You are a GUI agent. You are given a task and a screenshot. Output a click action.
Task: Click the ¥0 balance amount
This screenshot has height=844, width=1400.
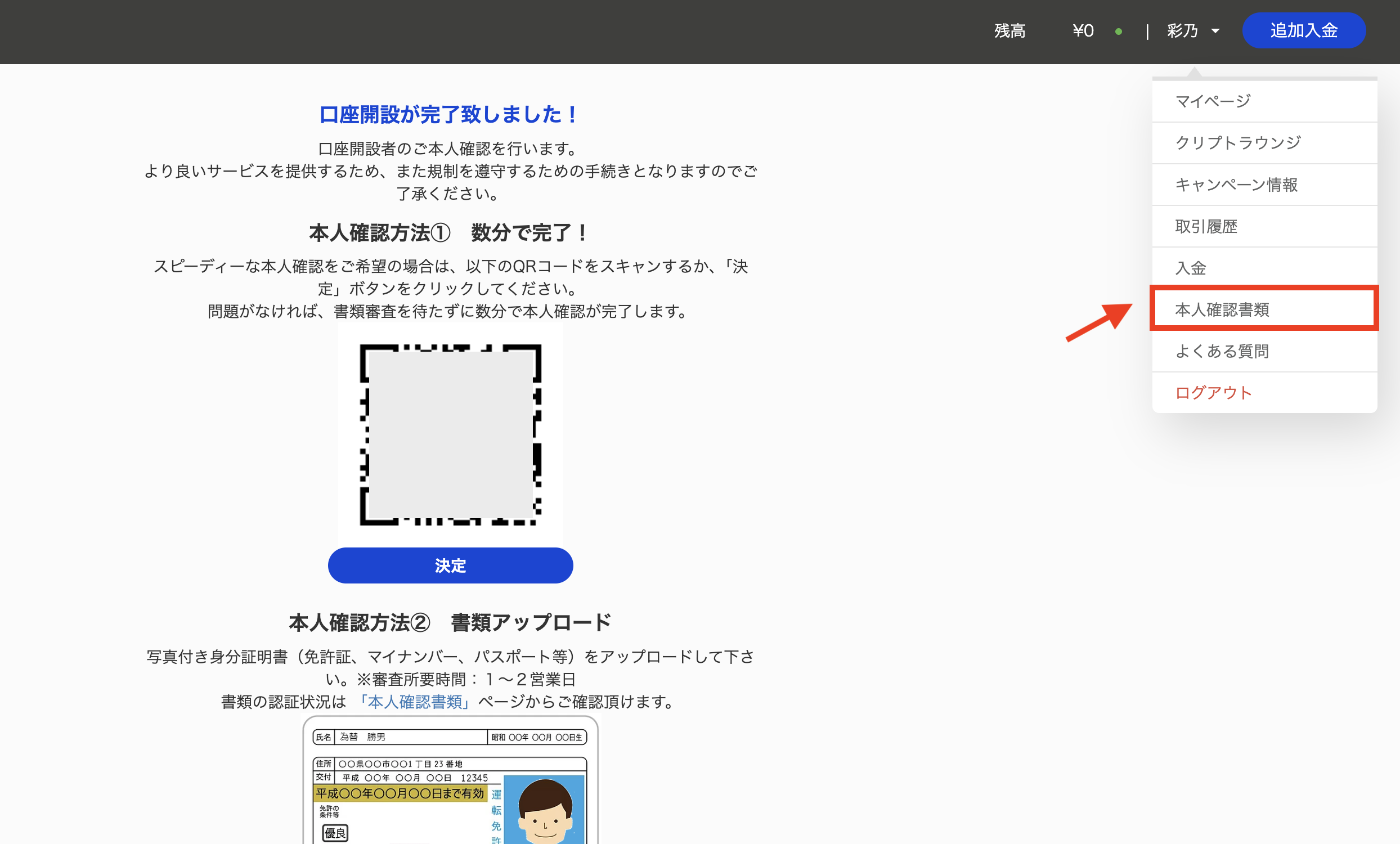[1083, 31]
